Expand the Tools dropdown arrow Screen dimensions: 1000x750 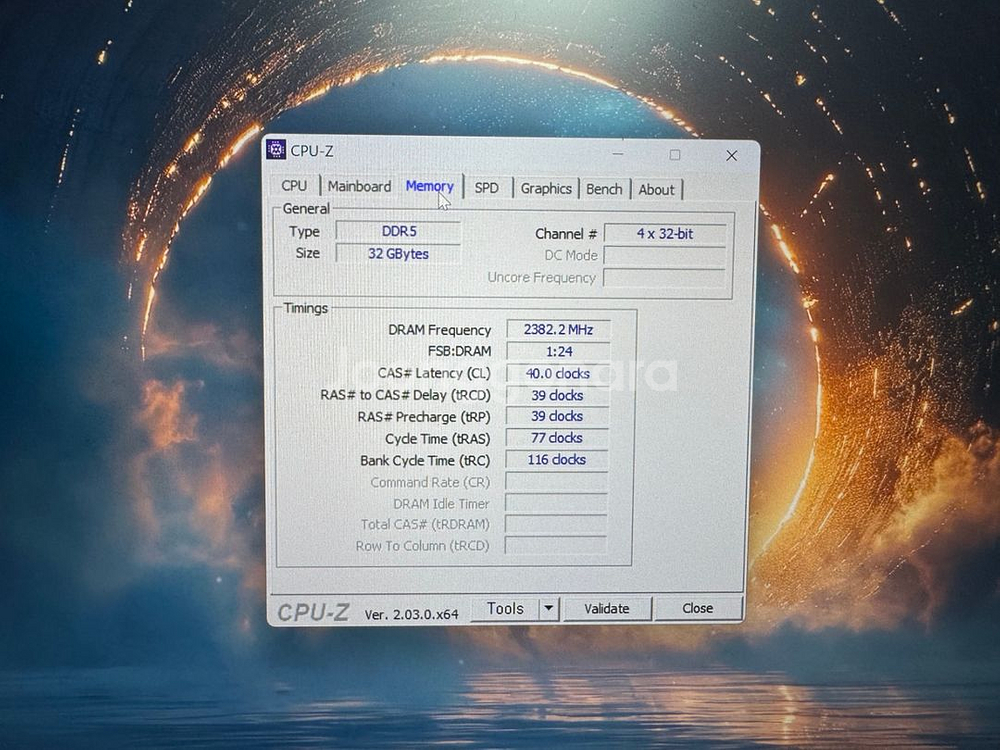[548, 608]
